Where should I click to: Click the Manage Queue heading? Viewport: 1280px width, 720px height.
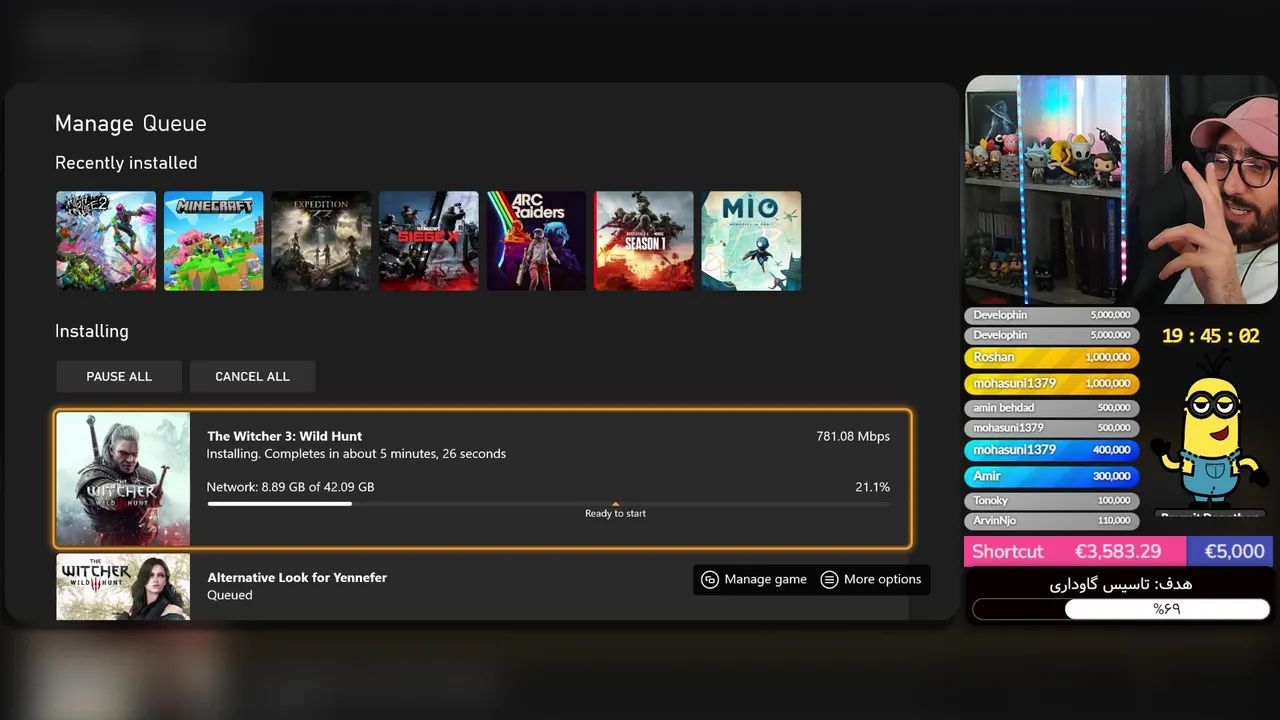(x=131, y=124)
